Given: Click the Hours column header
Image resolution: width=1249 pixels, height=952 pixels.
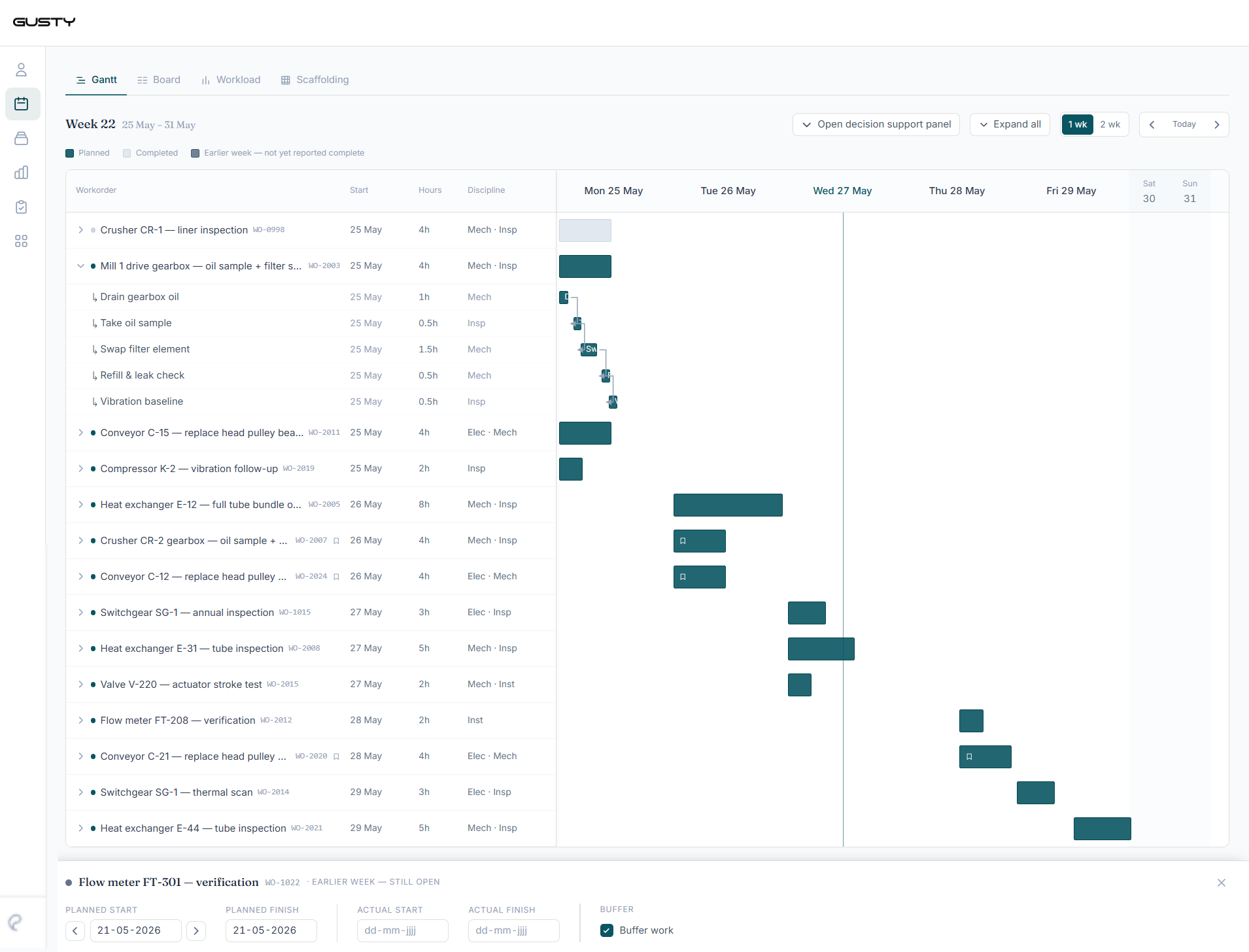Looking at the screenshot, I should point(430,190).
